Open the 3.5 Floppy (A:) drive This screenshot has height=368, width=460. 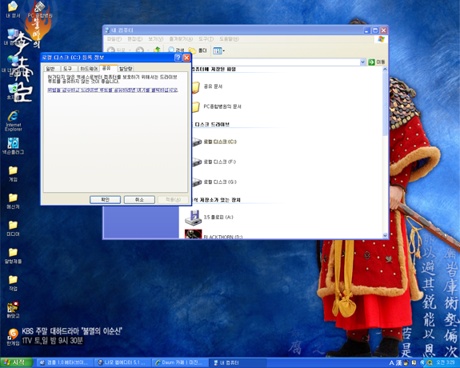pos(193,217)
